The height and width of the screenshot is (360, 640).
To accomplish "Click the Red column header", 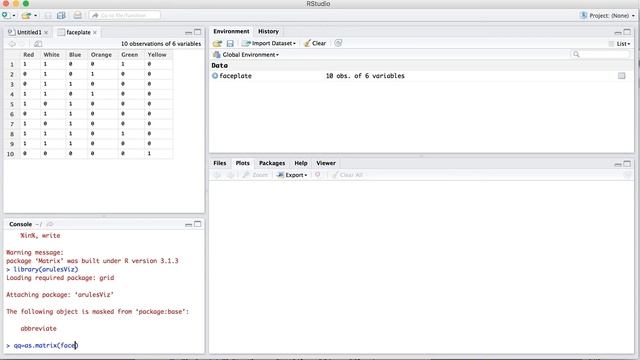I will pos(29,55).
